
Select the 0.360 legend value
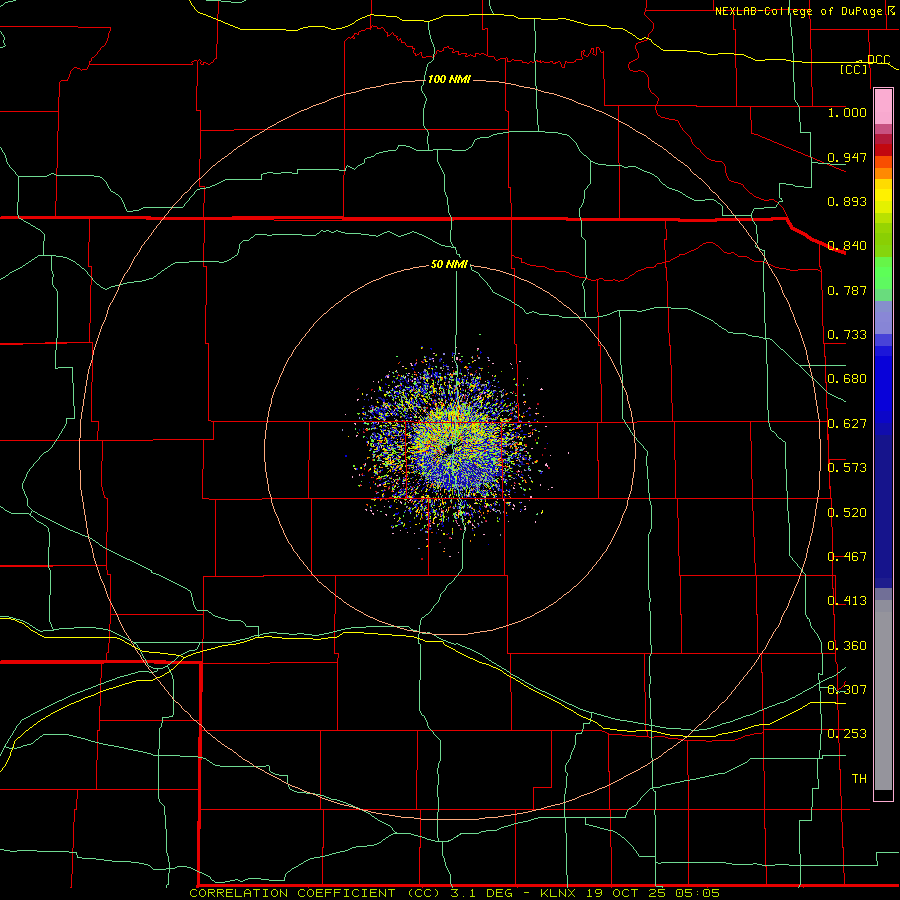click(x=847, y=646)
